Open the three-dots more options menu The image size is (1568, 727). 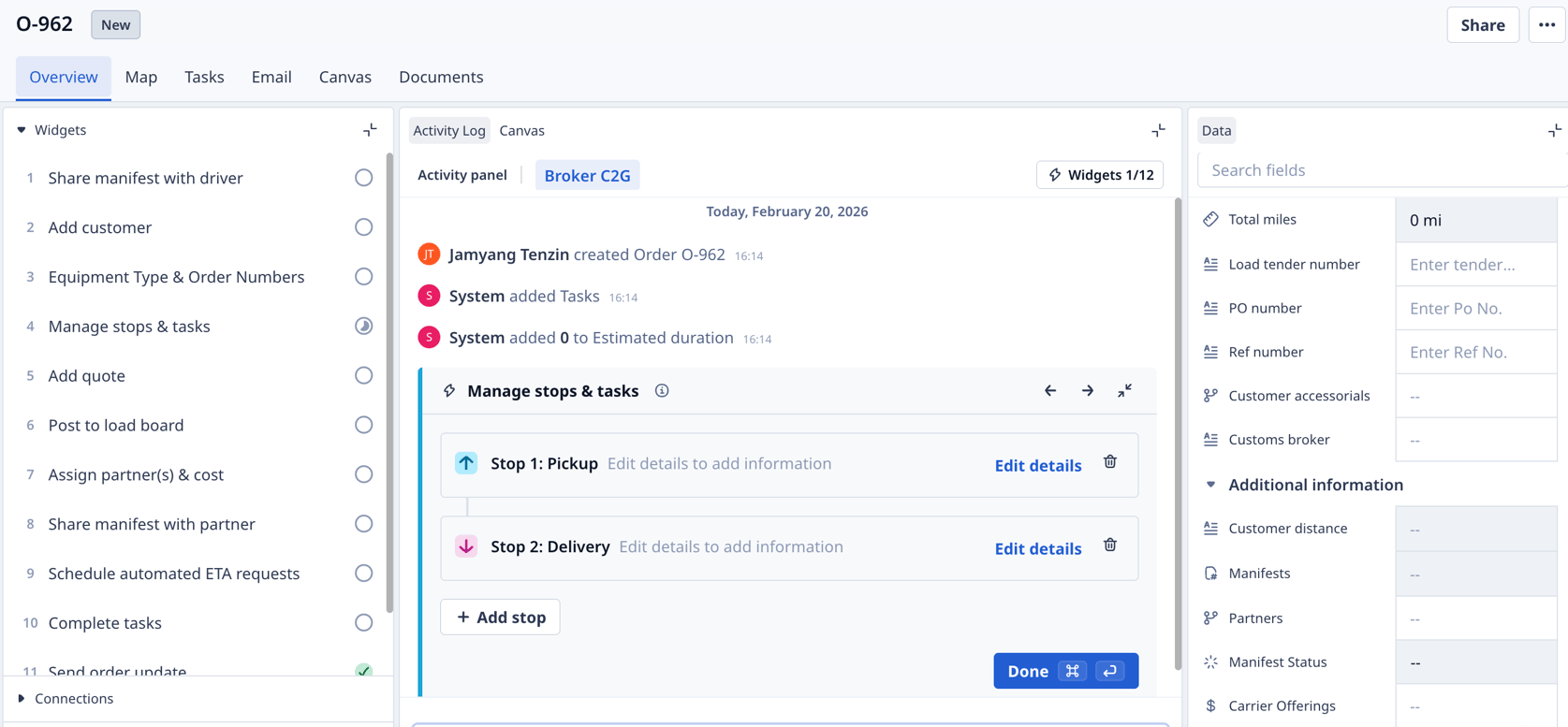1546,25
